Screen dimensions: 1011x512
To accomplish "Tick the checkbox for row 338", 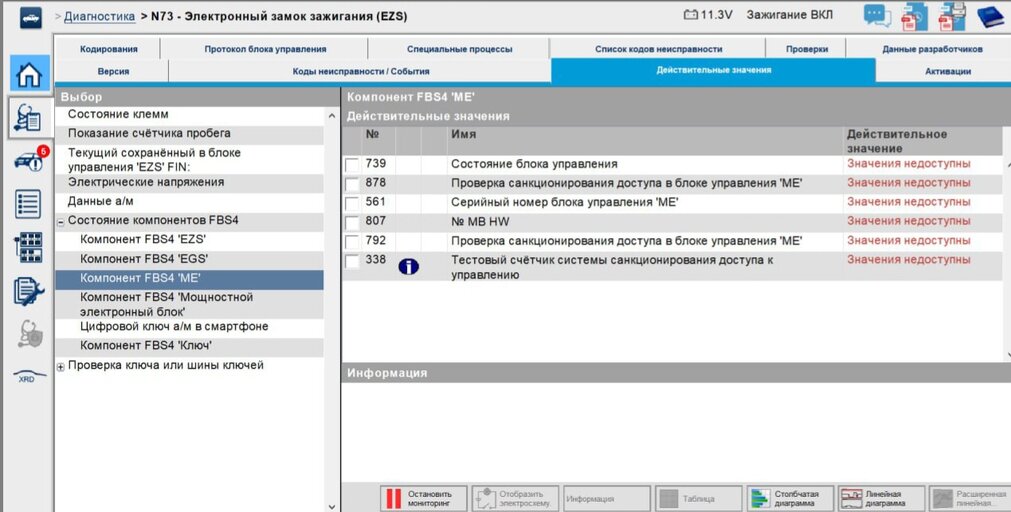I will [x=351, y=262].
